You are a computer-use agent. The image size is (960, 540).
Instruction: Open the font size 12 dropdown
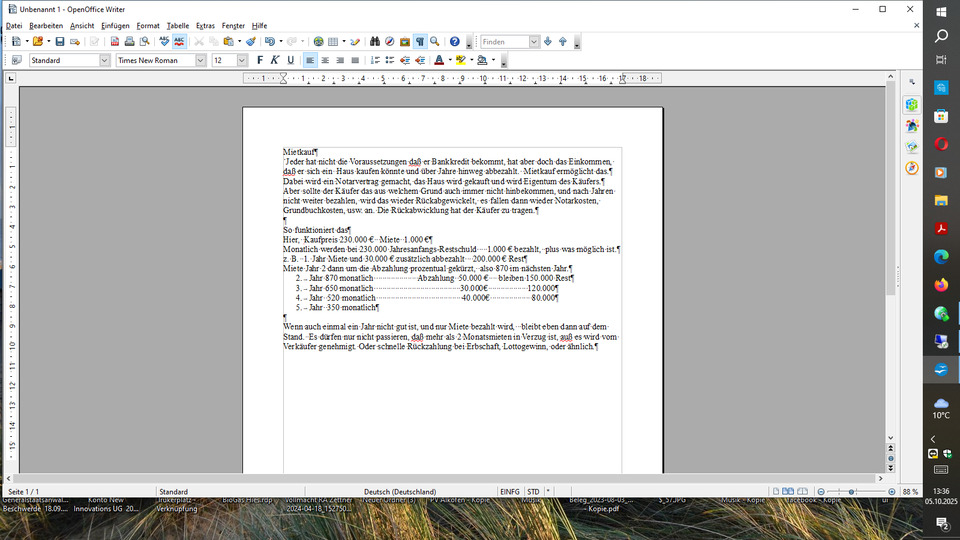[x=242, y=60]
